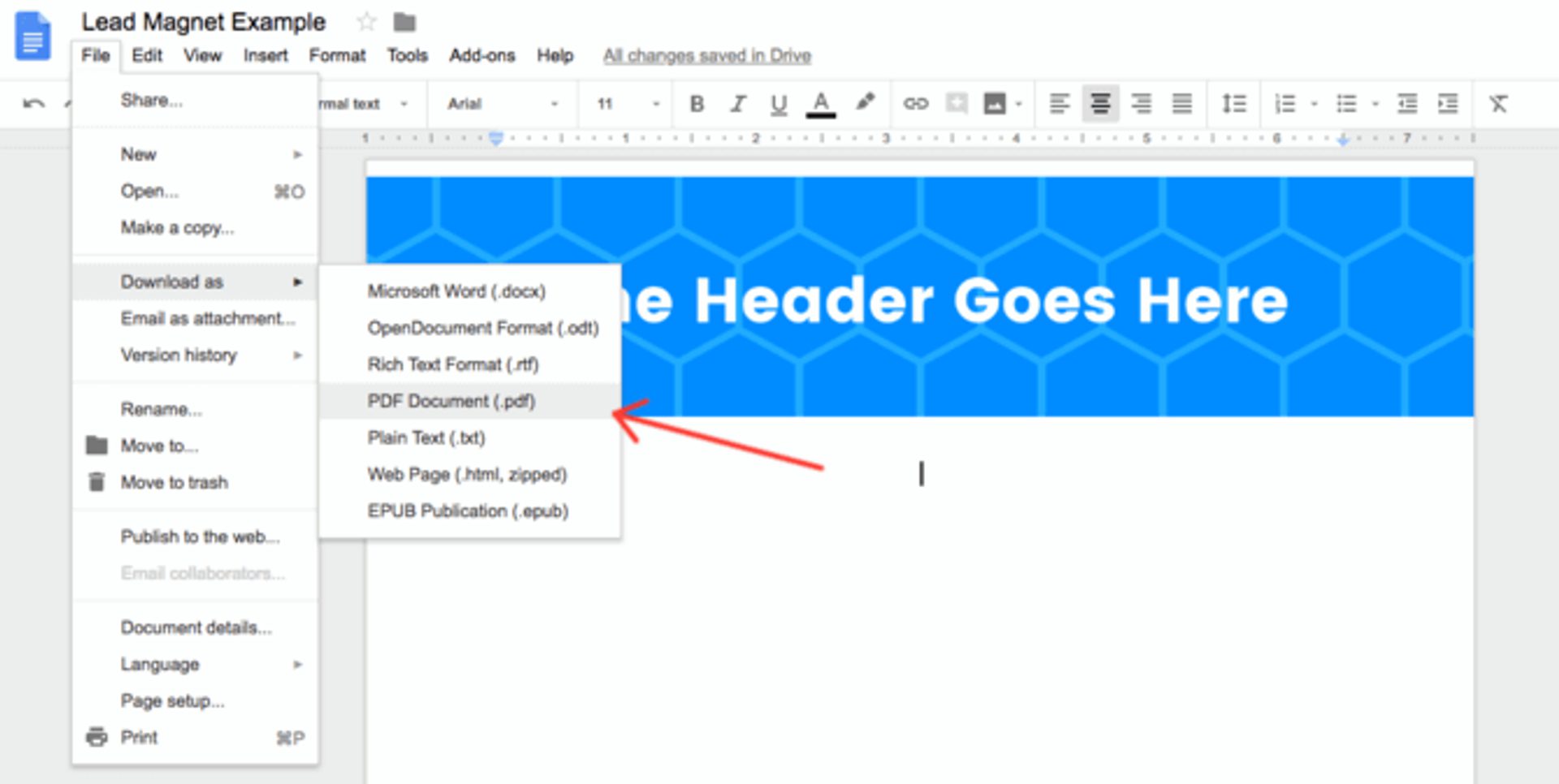Insert a link using the link icon
This screenshot has width=1559, height=784.
[x=915, y=104]
